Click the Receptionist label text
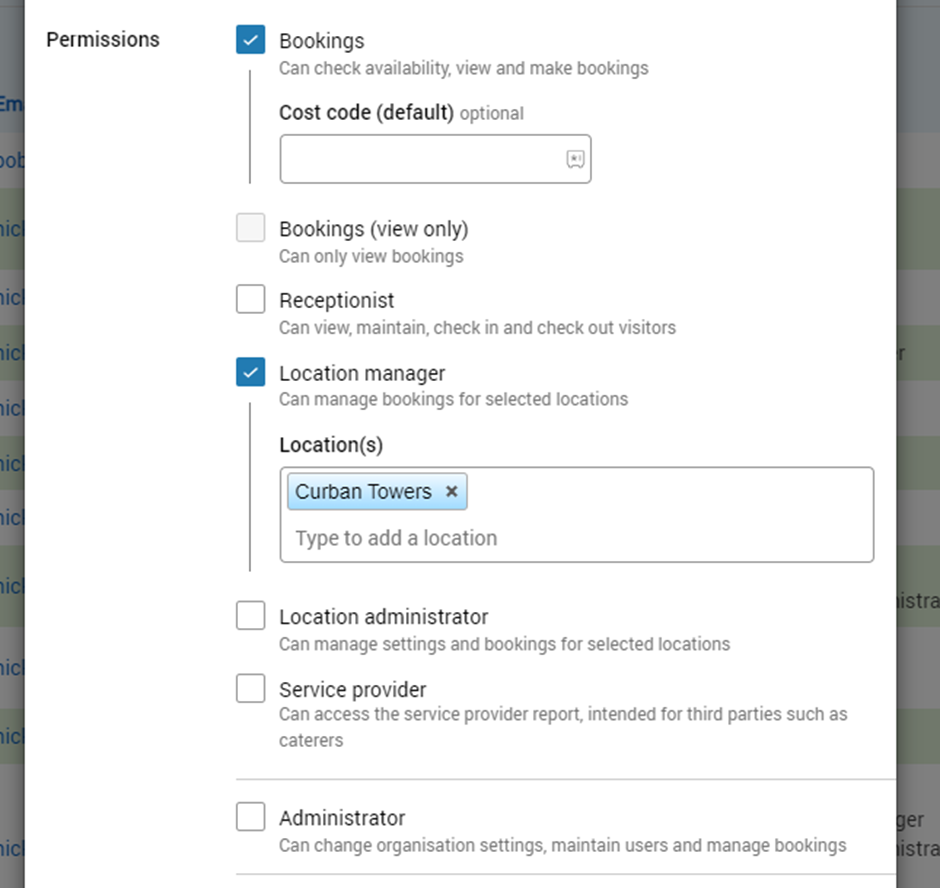 tap(337, 300)
